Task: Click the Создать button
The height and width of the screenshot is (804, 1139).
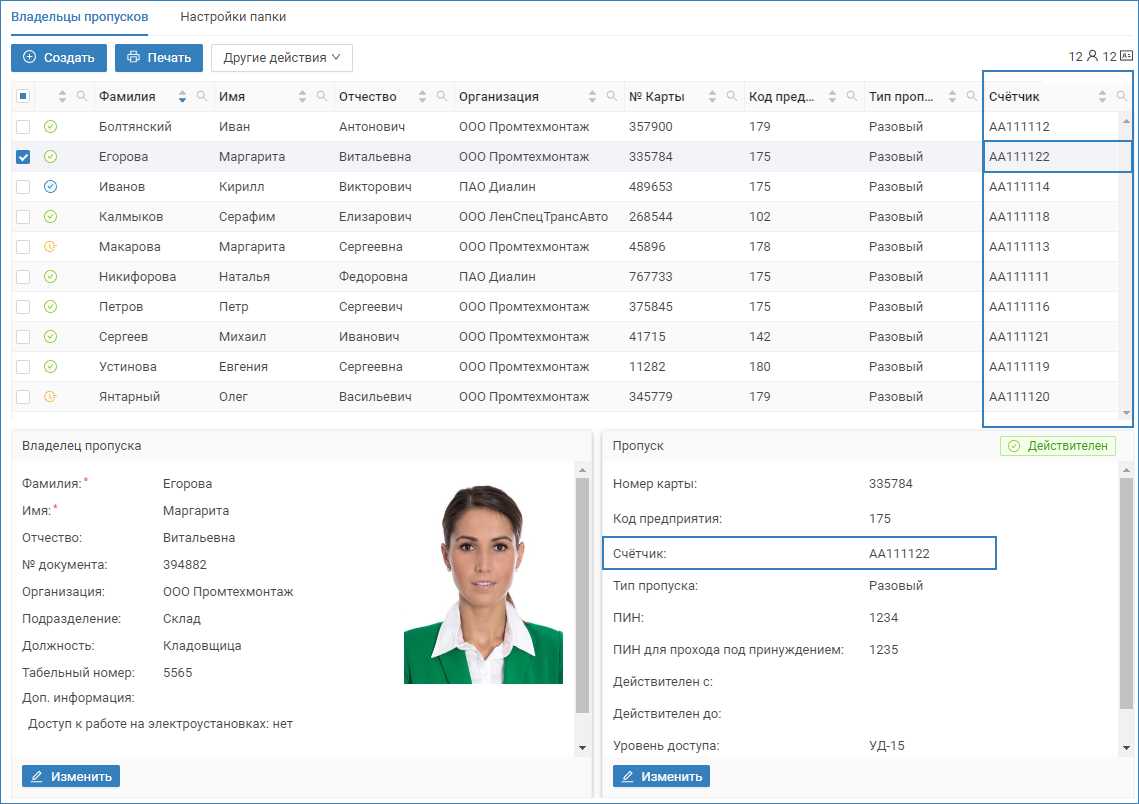Action: (59, 58)
